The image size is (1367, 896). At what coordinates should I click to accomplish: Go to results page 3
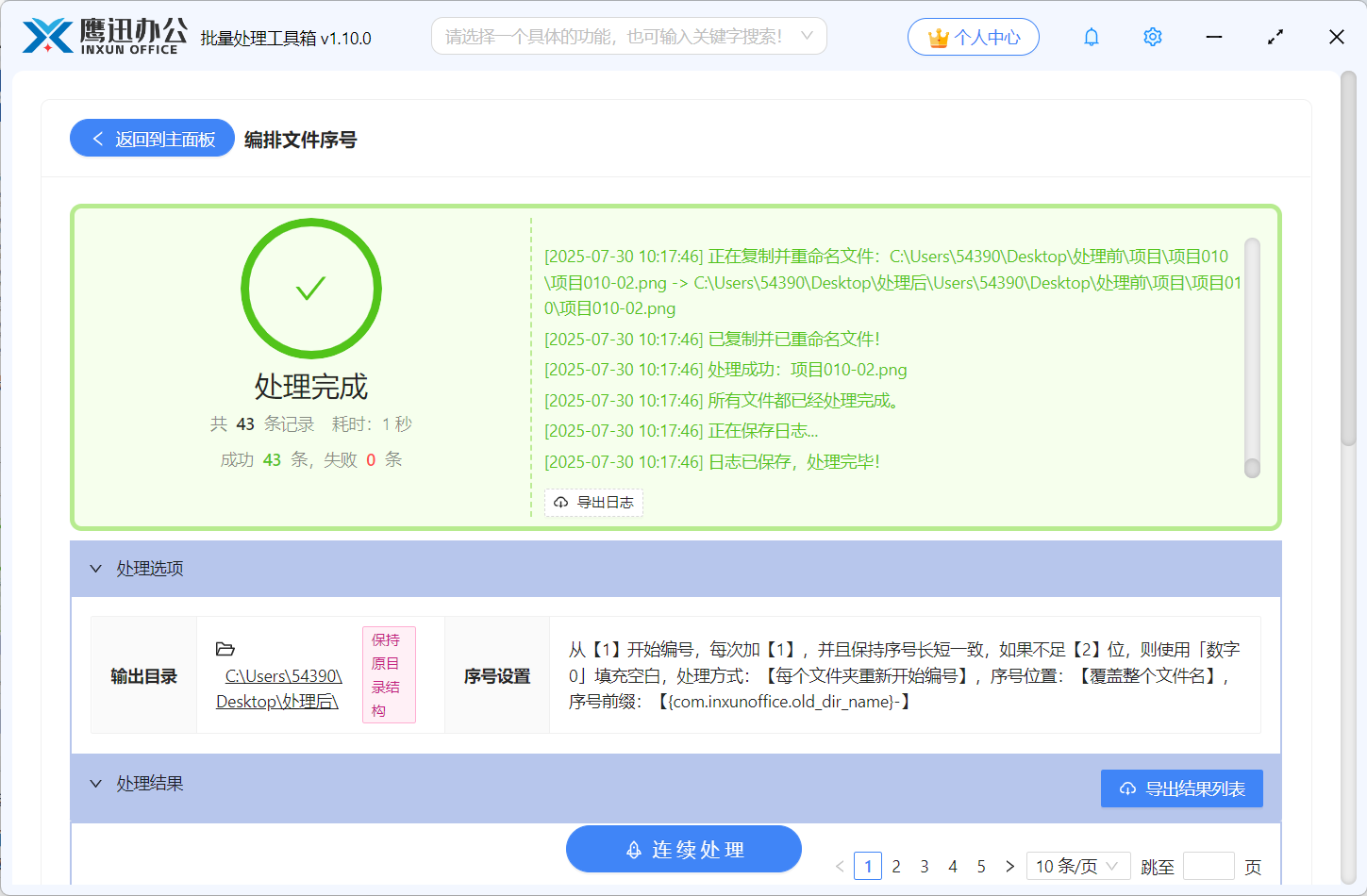pyautogui.click(x=925, y=866)
